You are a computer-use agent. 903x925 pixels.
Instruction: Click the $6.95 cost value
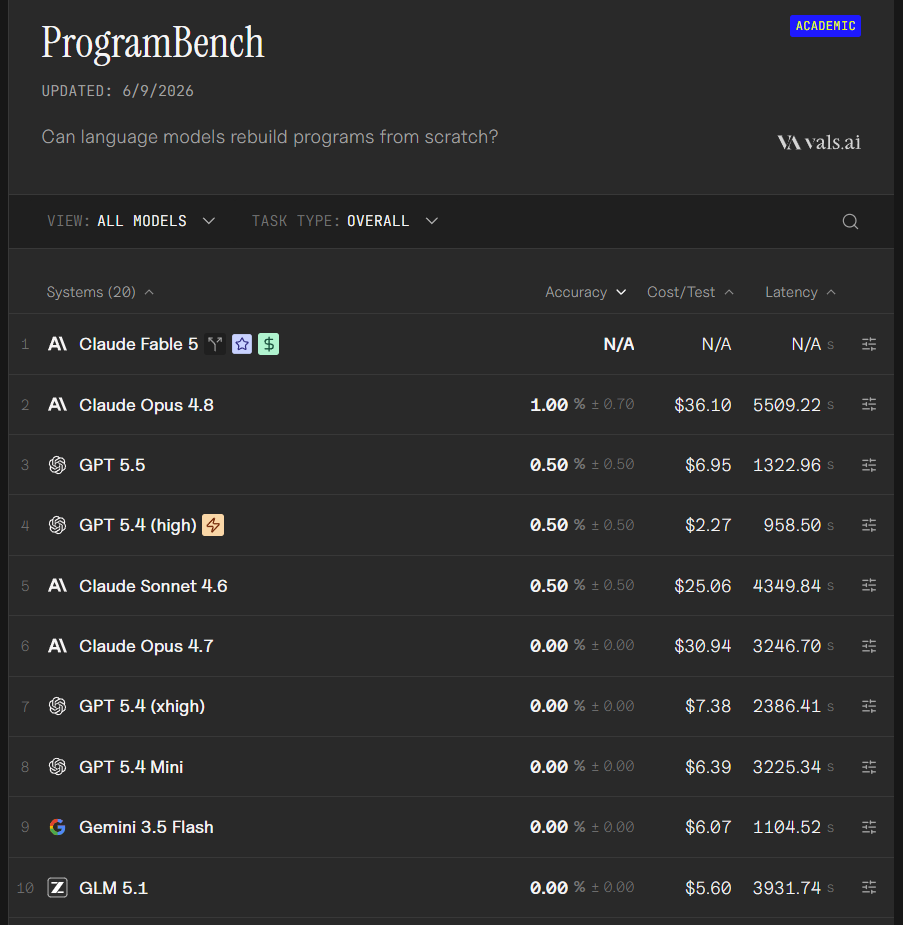click(708, 465)
